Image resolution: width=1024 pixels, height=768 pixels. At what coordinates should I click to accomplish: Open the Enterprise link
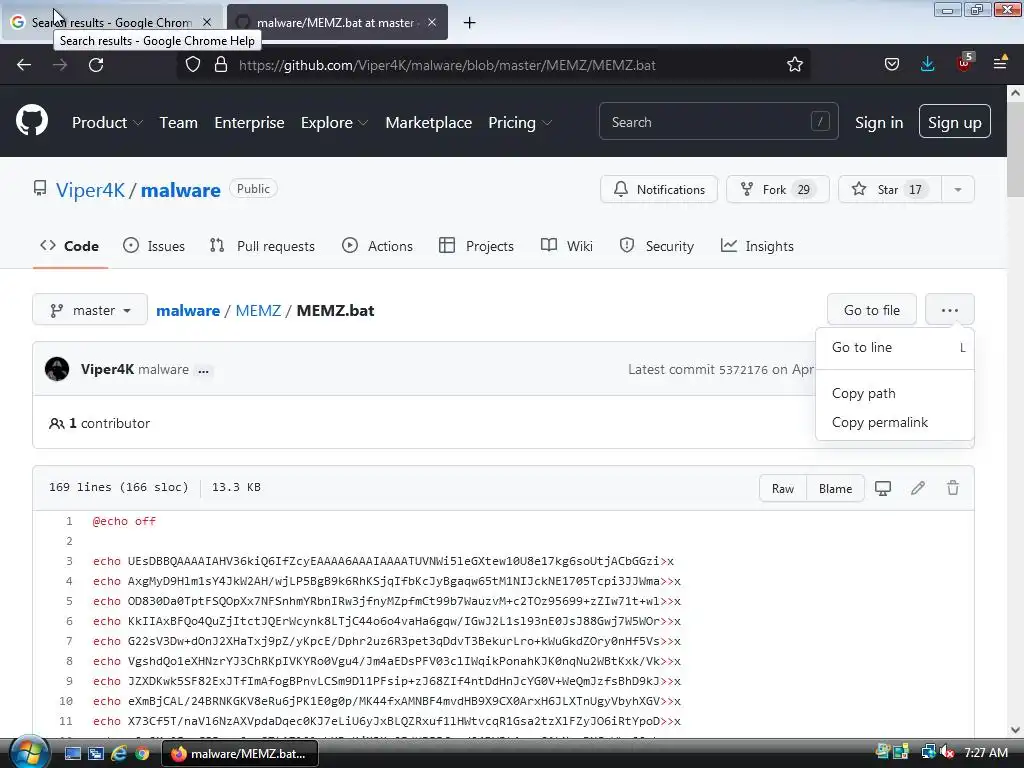pos(249,123)
